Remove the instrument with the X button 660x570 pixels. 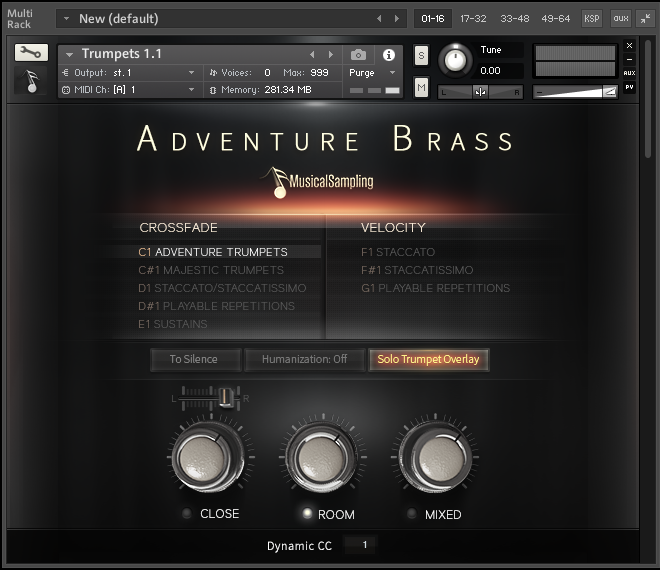tap(629, 45)
